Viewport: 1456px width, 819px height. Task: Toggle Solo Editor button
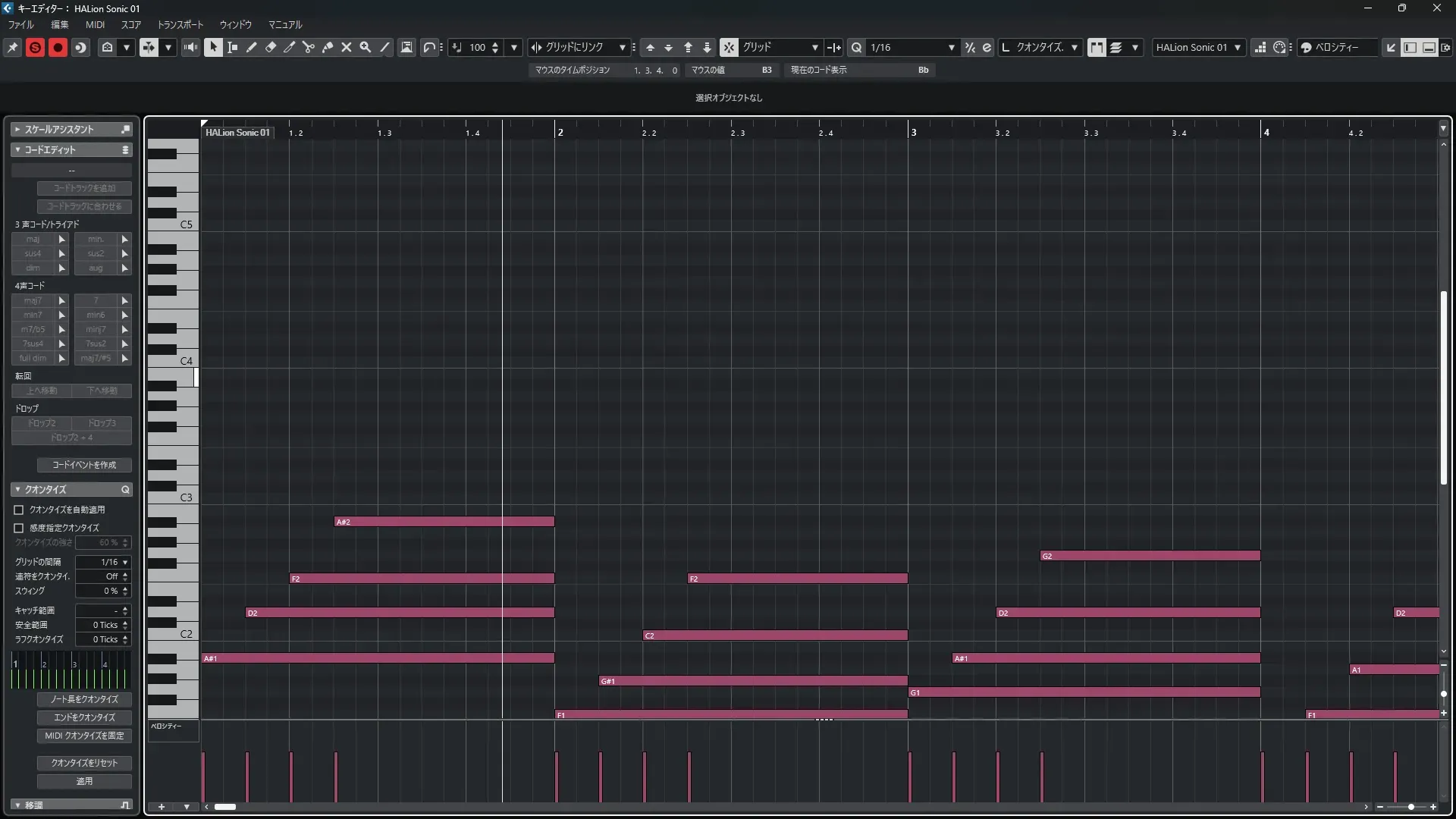(x=35, y=47)
